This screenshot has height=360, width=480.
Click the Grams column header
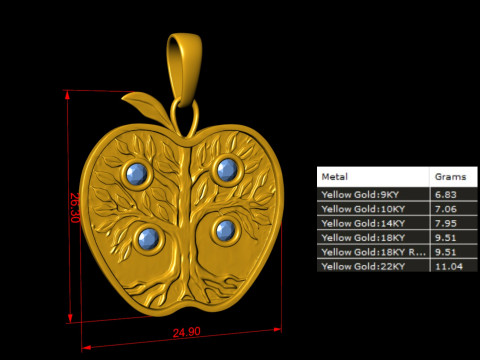[x=454, y=177]
